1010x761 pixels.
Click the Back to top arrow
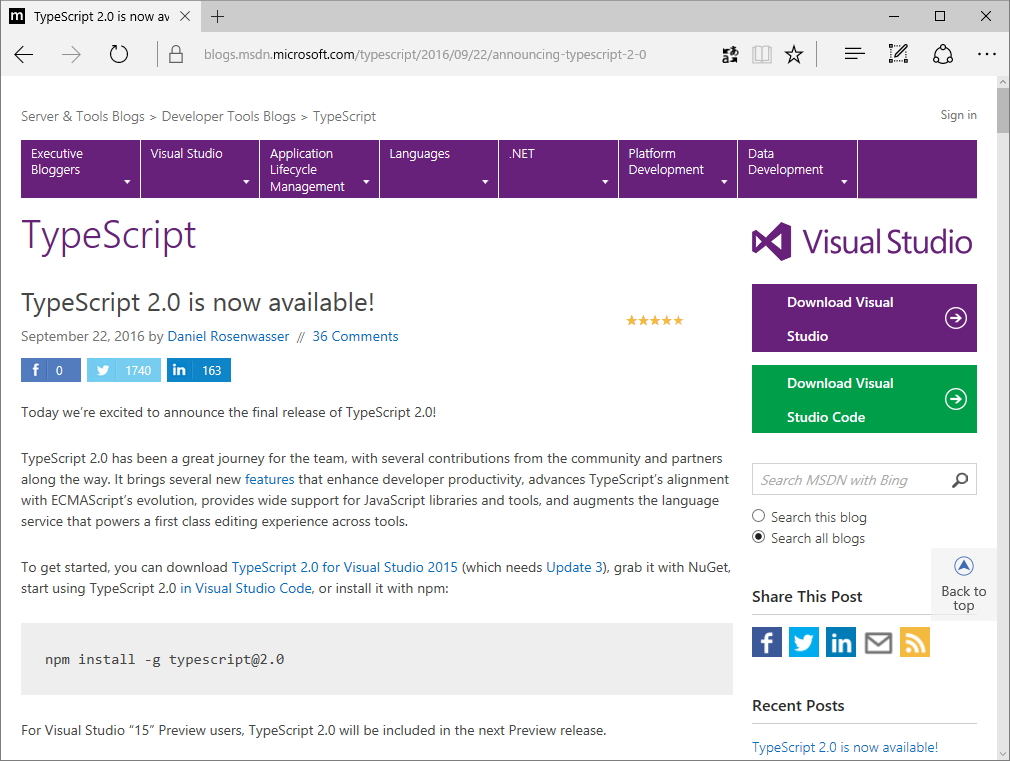(964, 566)
